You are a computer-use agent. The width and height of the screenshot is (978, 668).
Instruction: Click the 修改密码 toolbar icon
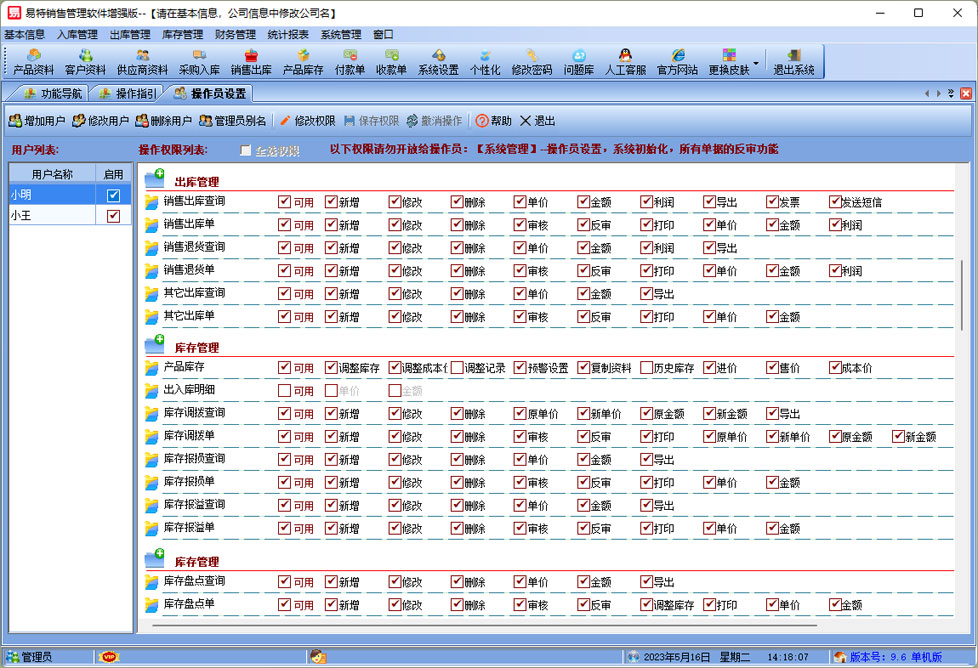pos(531,61)
